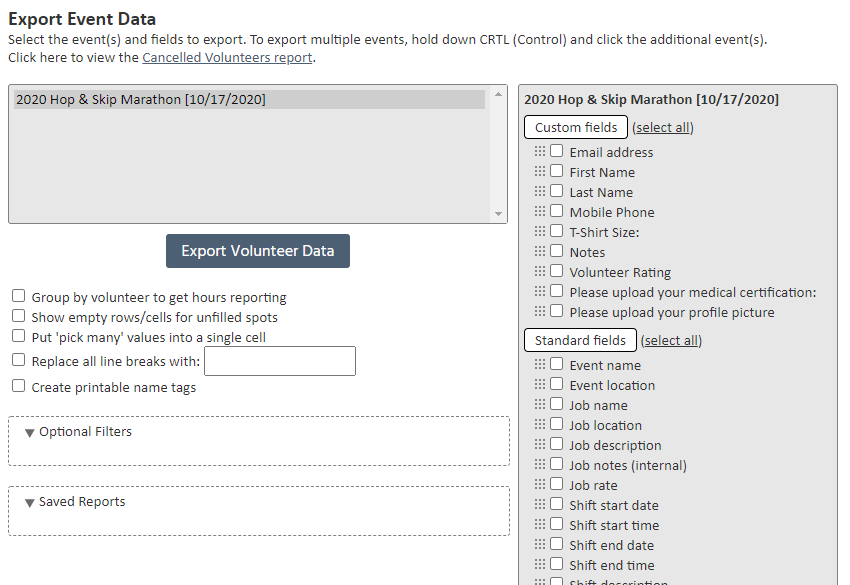Enable Group by volunteer hours reporting checkbox

pos(18,296)
